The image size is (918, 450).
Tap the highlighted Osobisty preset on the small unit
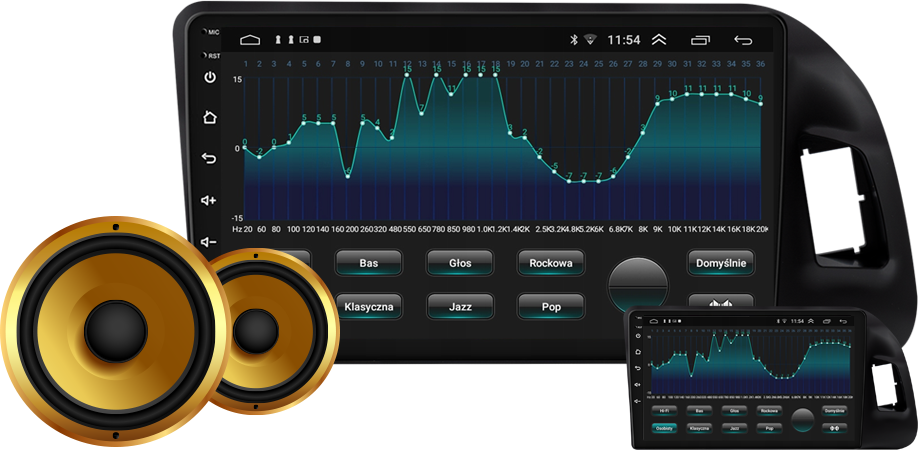click(663, 427)
